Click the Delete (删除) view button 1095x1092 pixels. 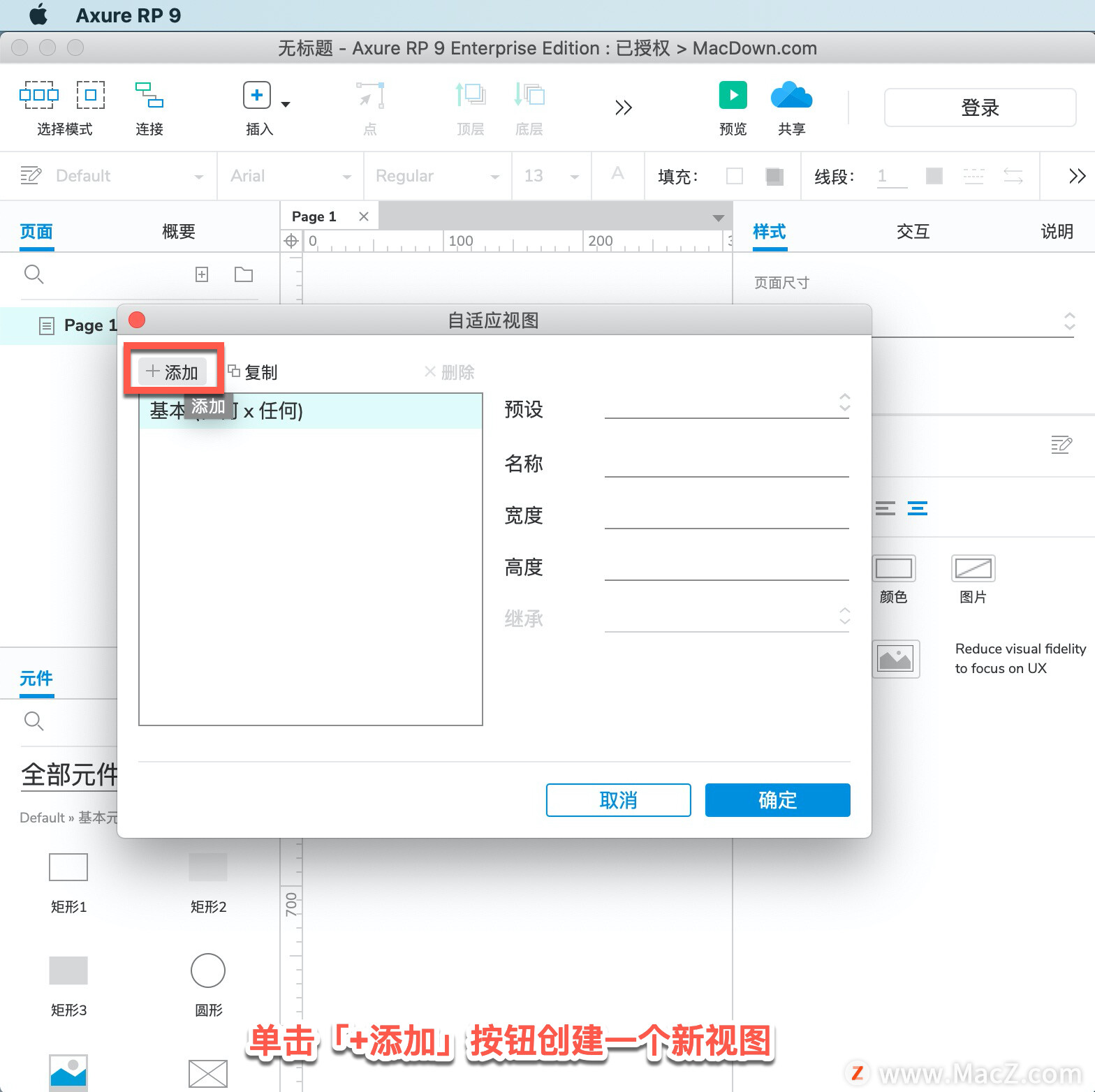pyautogui.click(x=450, y=372)
